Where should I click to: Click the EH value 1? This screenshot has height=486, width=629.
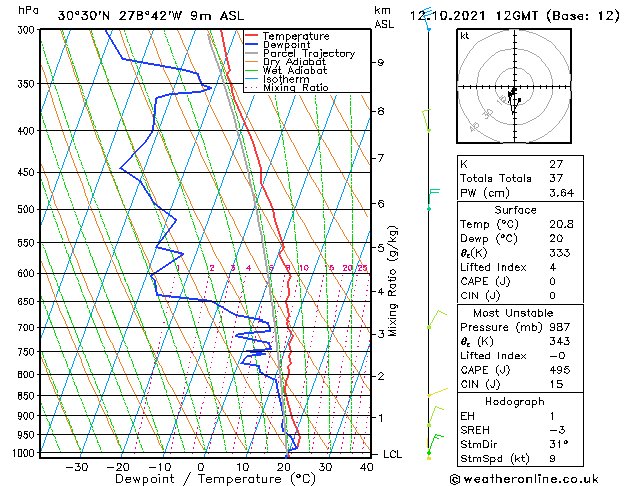(552, 416)
